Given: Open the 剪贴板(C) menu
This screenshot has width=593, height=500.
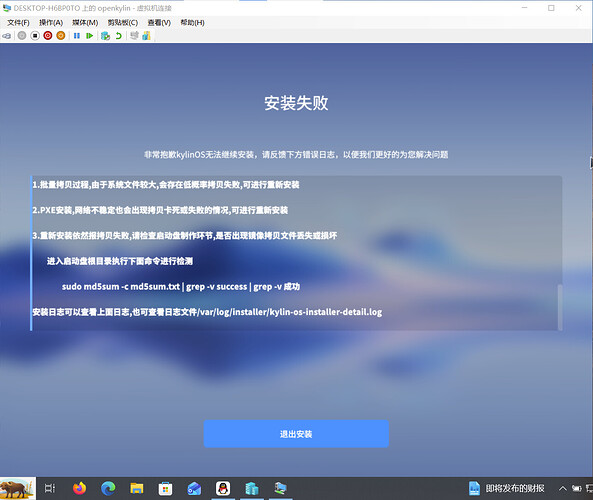Looking at the screenshot, I should (x=123, y=23).
